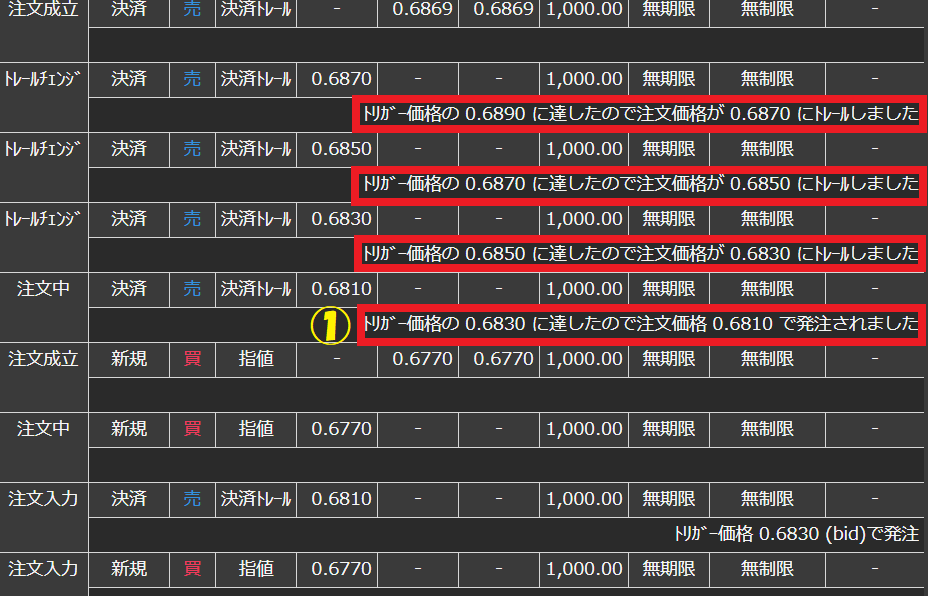Click 1,000.00 in the 注文入力 決済トレール row

click(584, 499)
